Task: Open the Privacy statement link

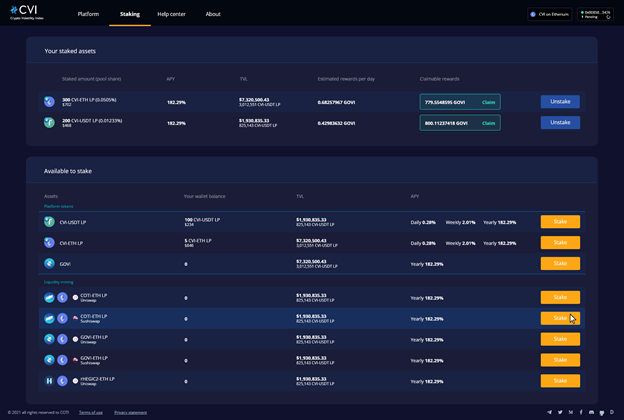Action: [x=131, y=412]
